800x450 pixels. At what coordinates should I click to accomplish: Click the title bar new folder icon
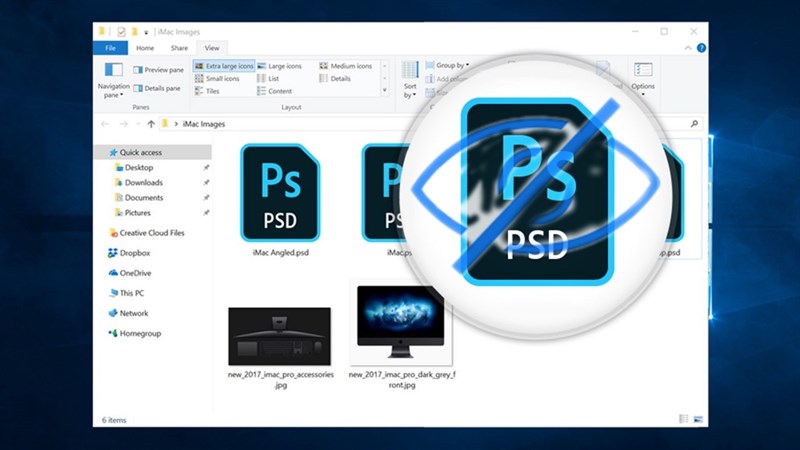(x=134, y=32)
